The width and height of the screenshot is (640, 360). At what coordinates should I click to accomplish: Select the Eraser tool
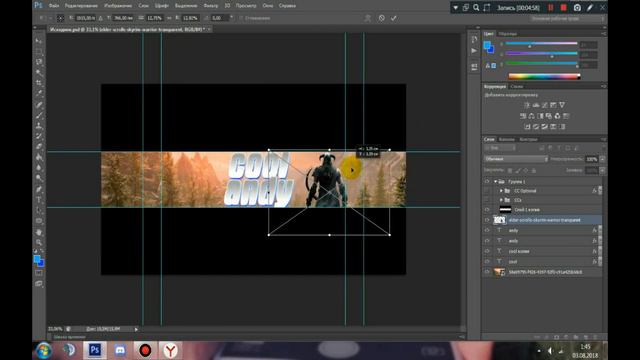tap(39, 147)
